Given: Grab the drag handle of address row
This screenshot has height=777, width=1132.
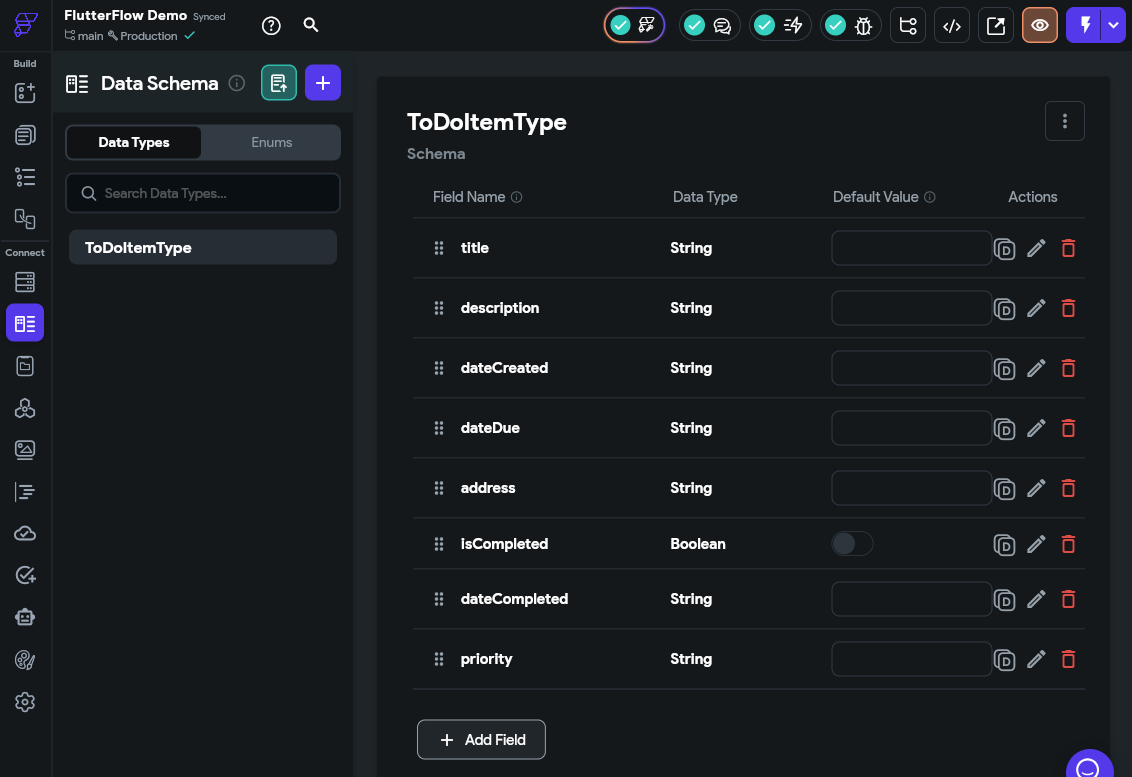Looking at the screenshot, I should pos(438,488).
